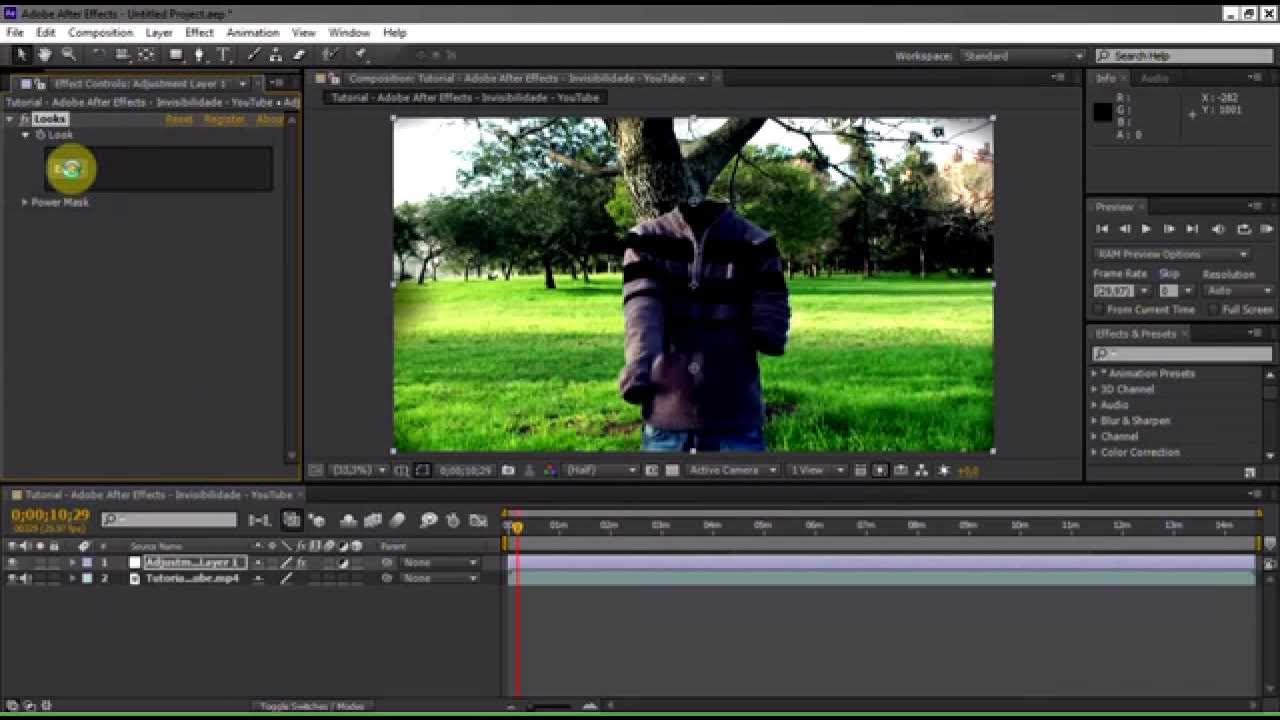1280x720 pixels.
Task: Switch to the Audio panel tab
Action: click(x=1154, y=78)
